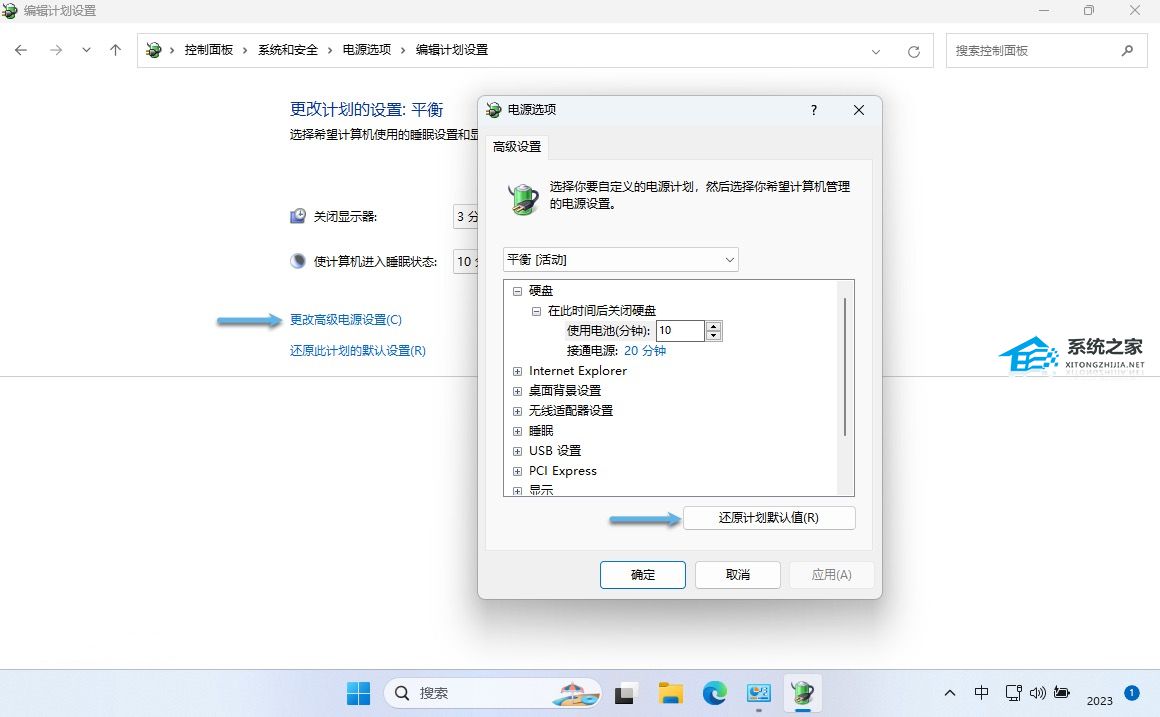
Task: Open the 更改高级电源设置(C) link
Action: (x=345, y=320)
